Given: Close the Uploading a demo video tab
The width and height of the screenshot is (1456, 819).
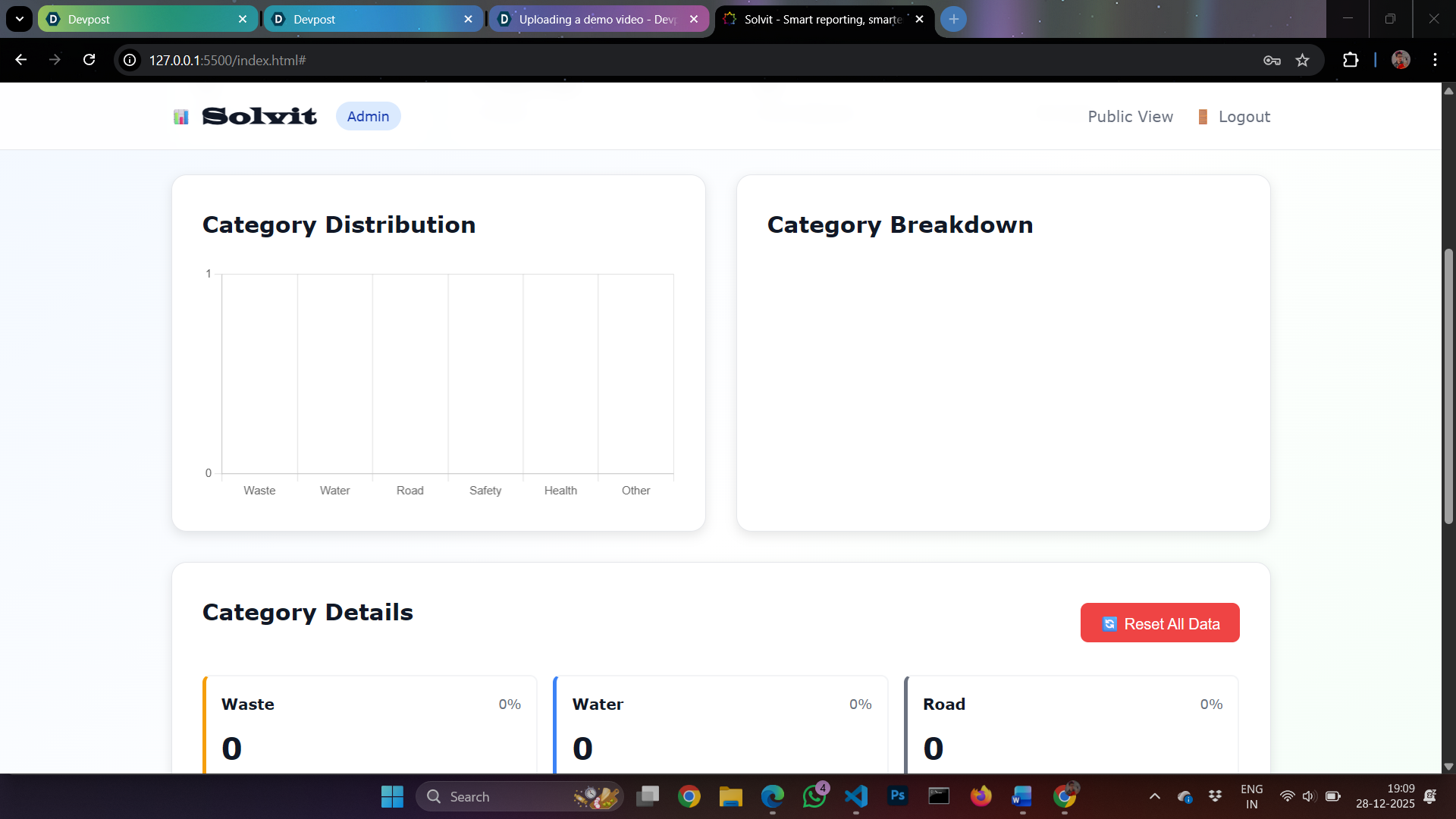Looking at the screenshot, I should click(694, 19).
